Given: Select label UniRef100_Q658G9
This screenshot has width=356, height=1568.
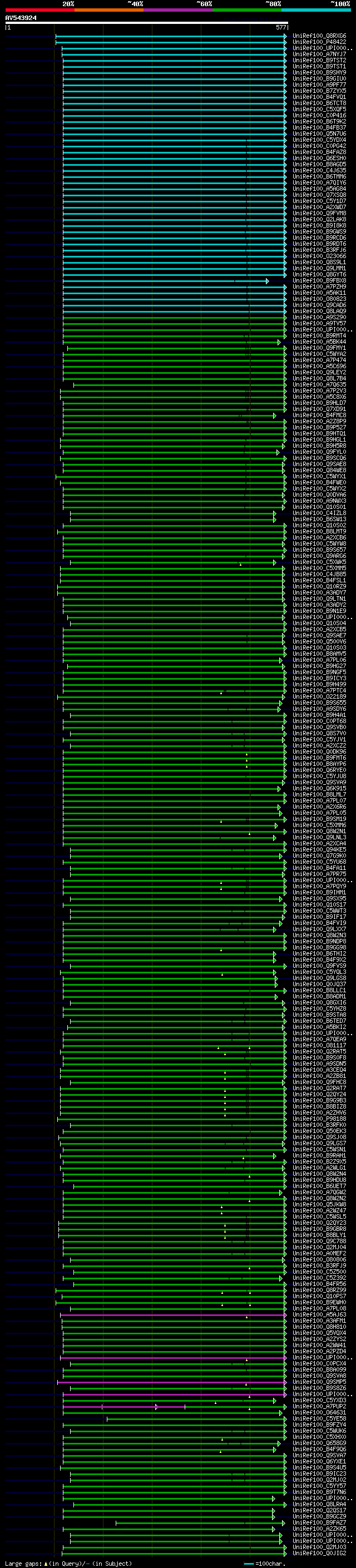Looking at the screenshot, I should pos(319,1443).
